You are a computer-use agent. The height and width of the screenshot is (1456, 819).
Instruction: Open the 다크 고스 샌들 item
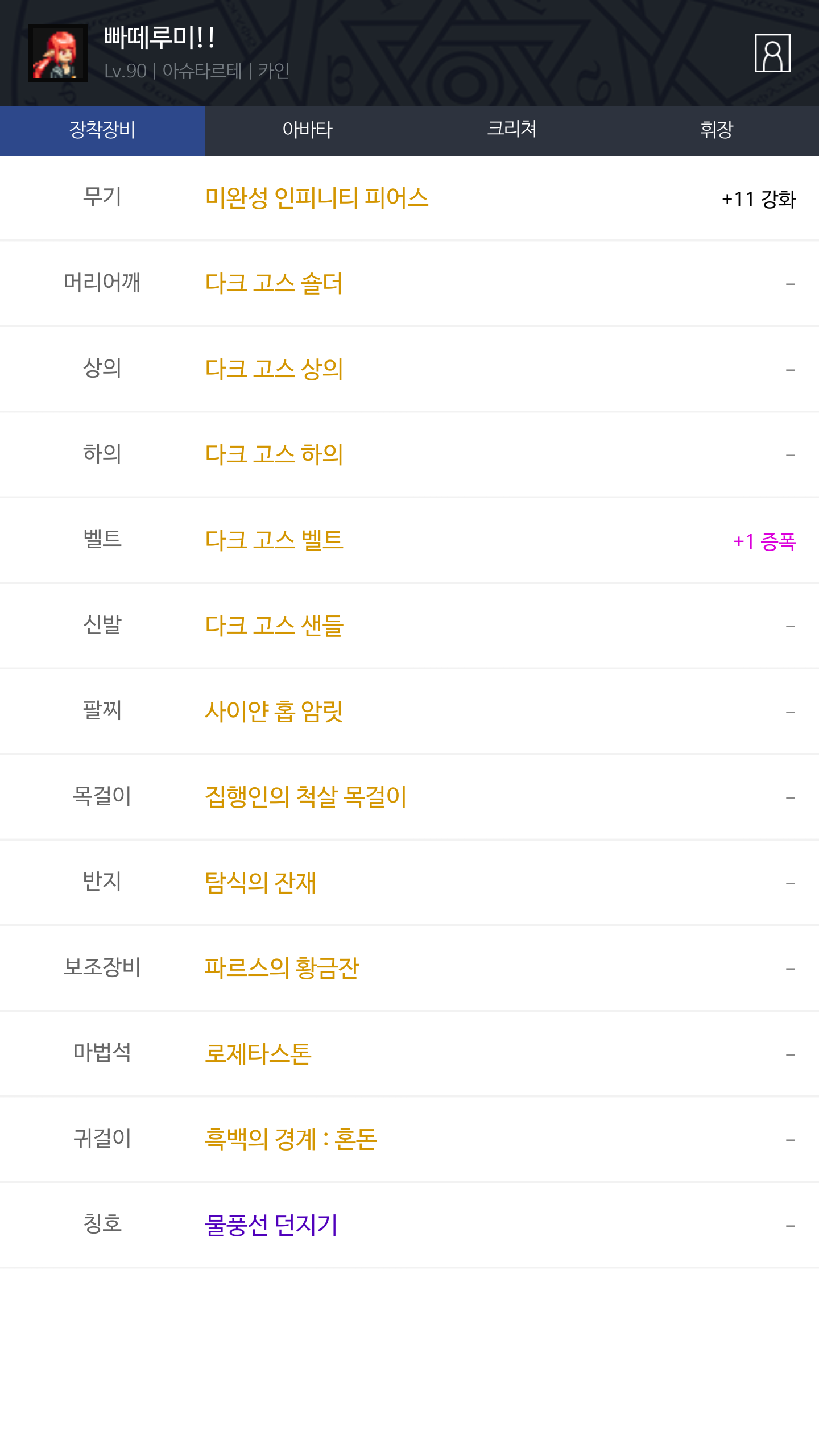tap(274, 626)
